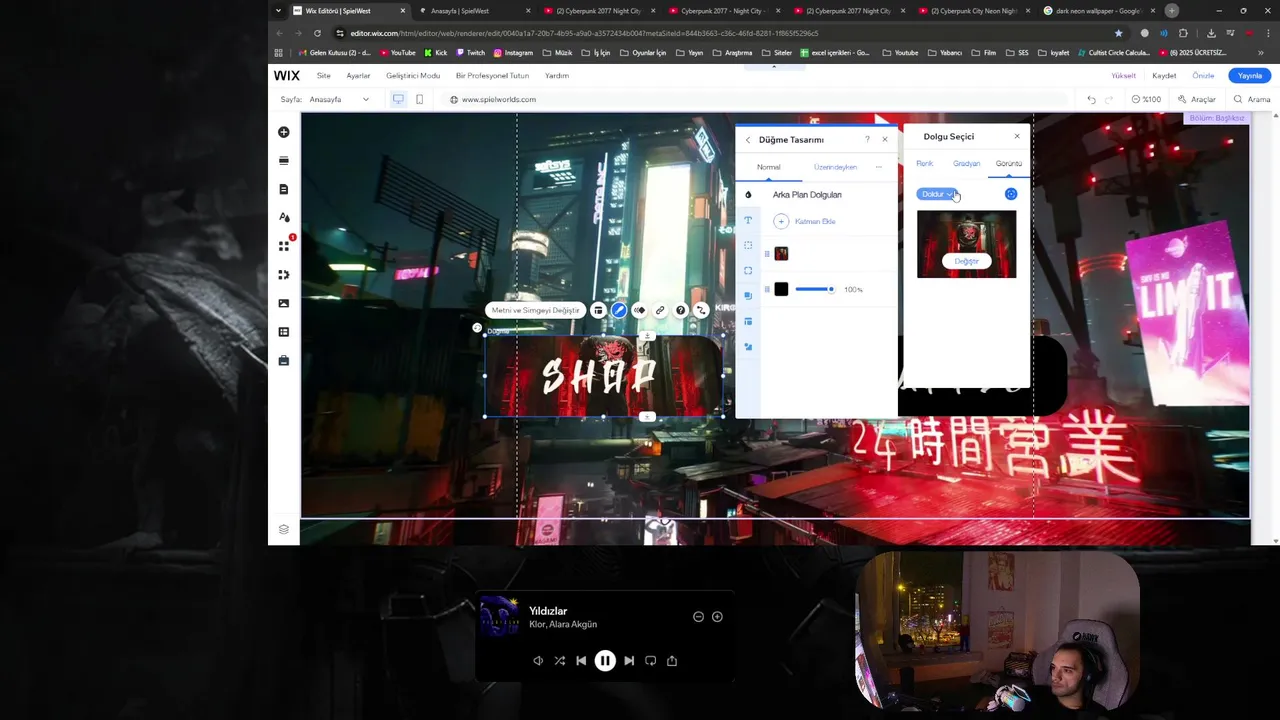Select the bottom icon in design panel sidebar
1280x720 pixels.
[x=748, y=347]
